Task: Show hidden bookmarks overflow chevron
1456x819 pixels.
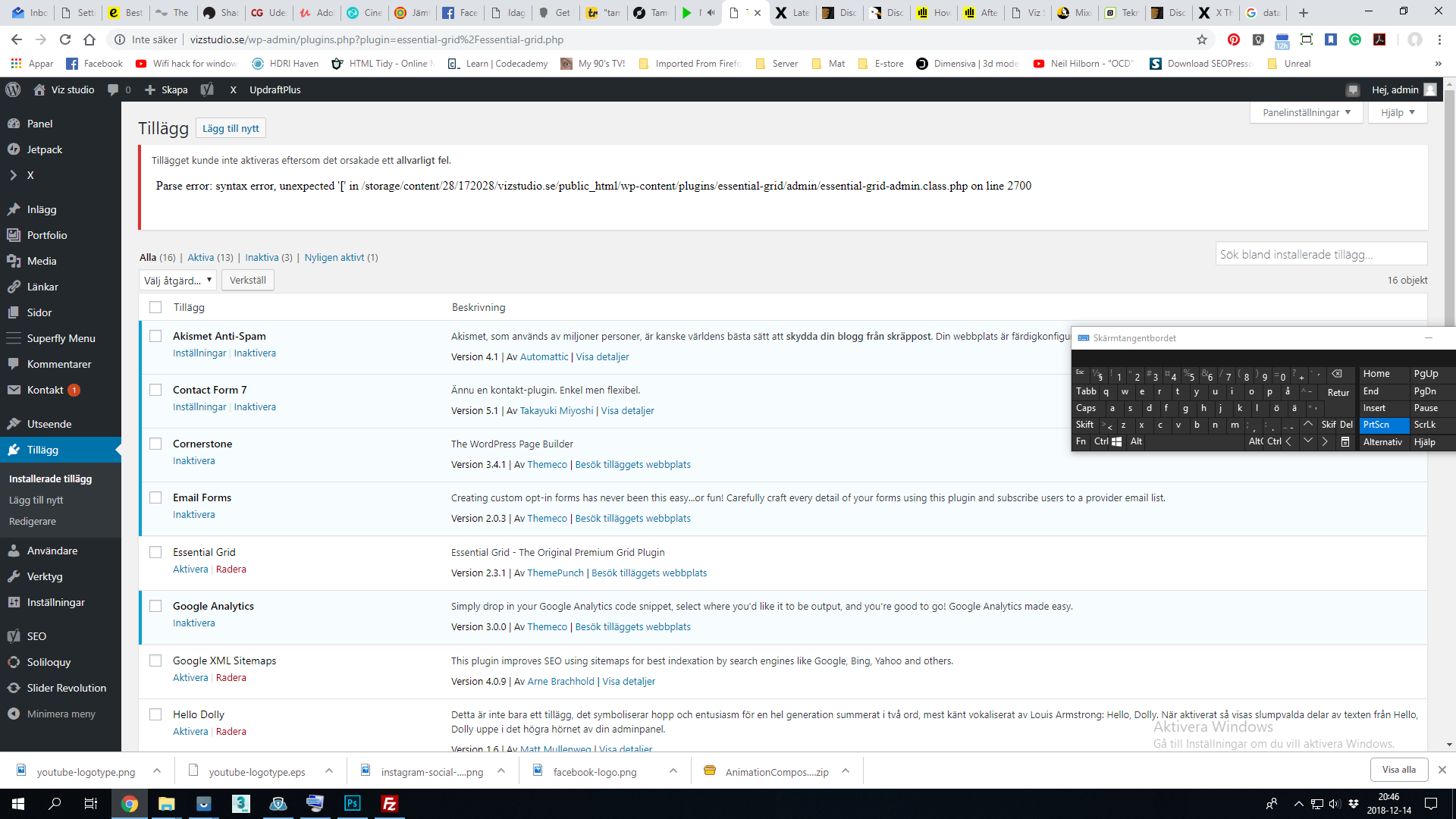Action: click(x=1438, y=64)
